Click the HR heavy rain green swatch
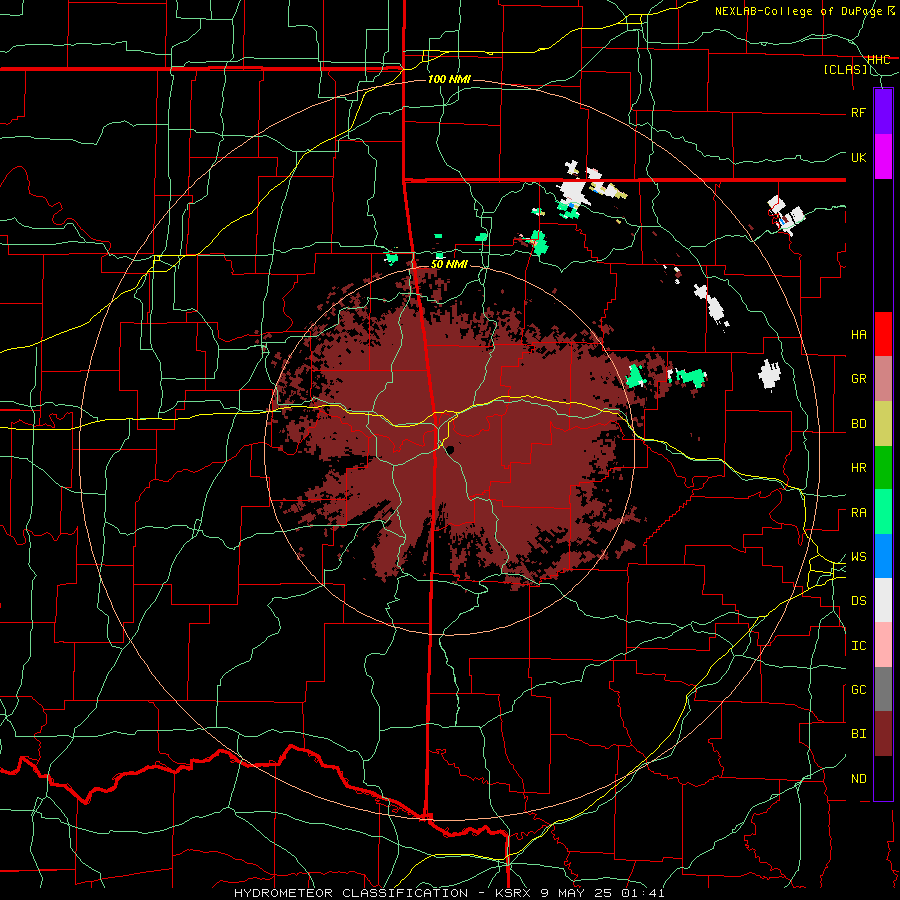 coord(883,467)
